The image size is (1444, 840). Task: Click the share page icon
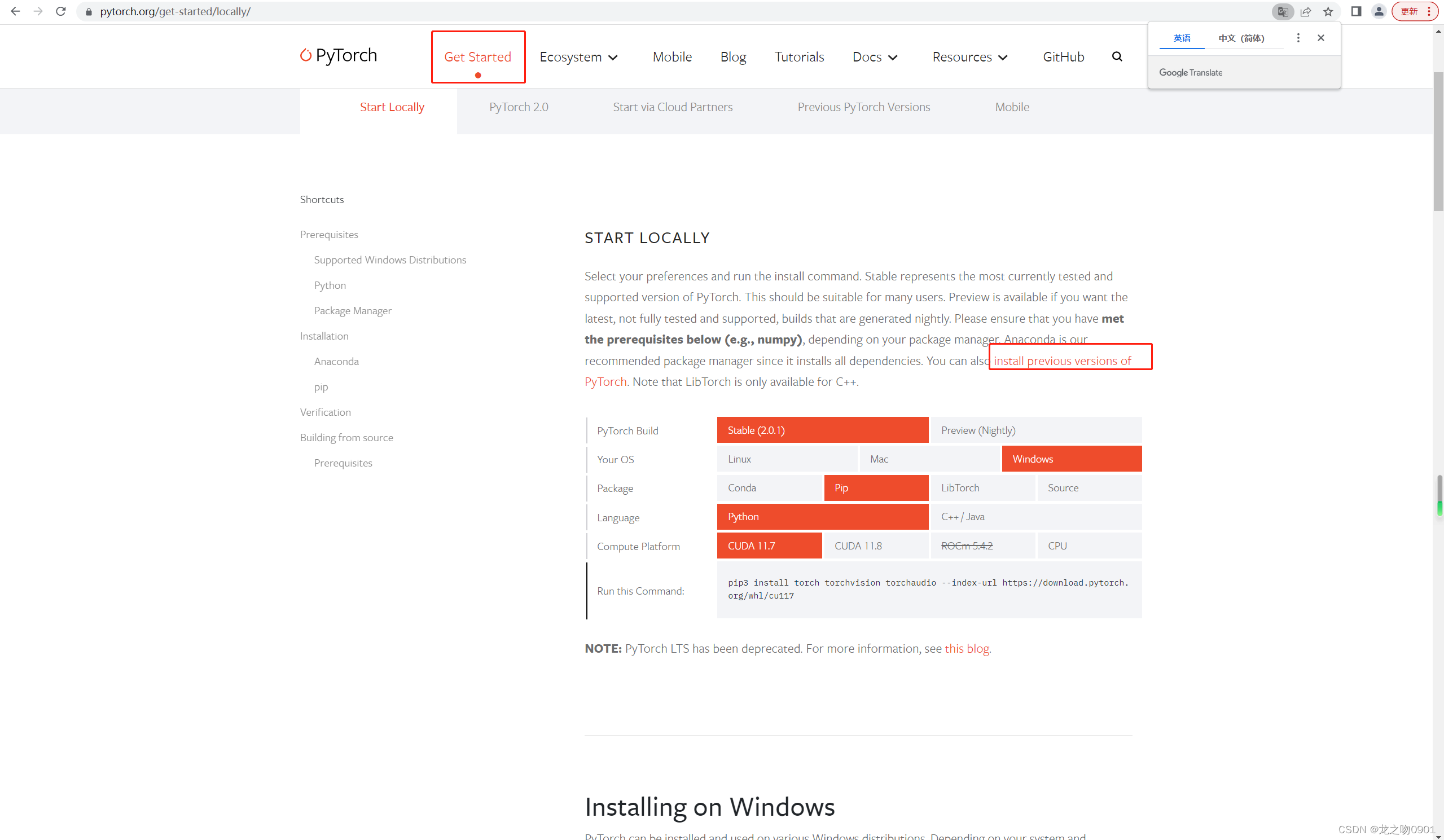pos(1305,11)
